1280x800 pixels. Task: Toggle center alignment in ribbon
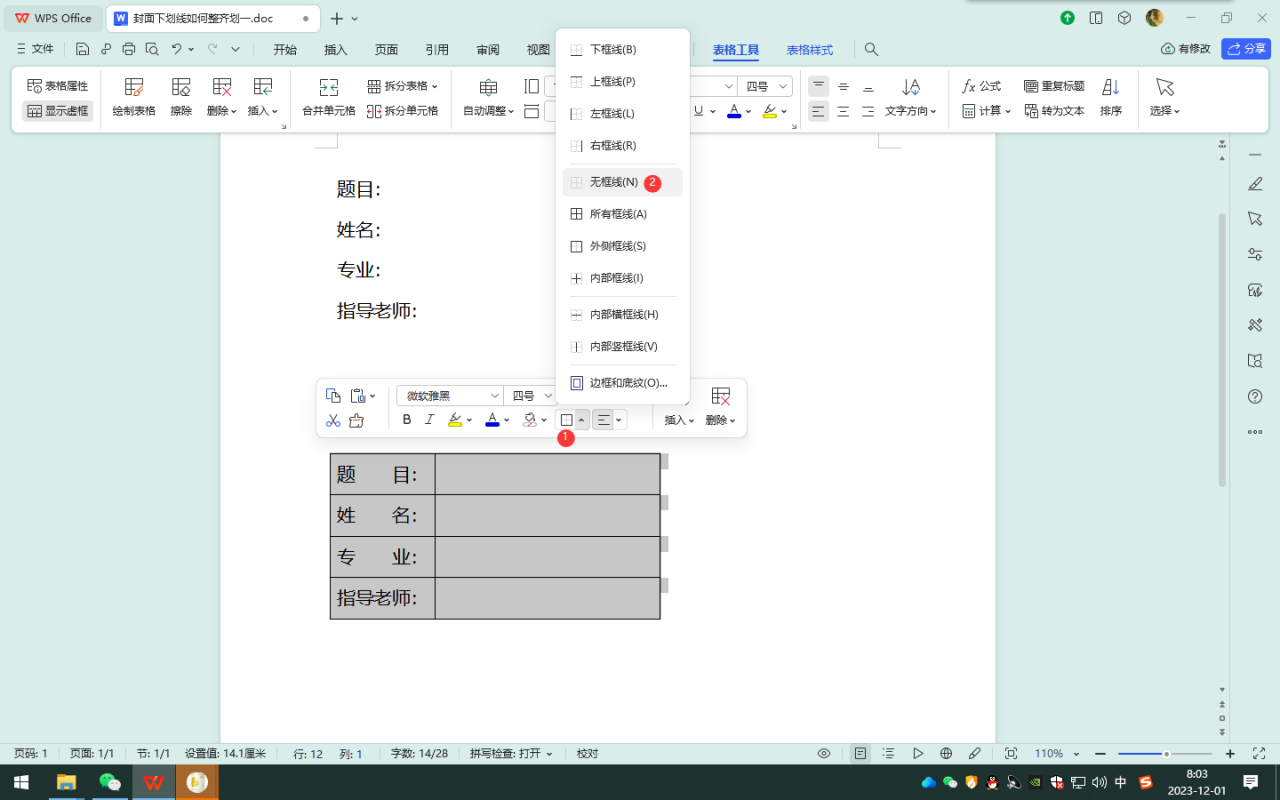pyautogui.click(x=844, y=111)
